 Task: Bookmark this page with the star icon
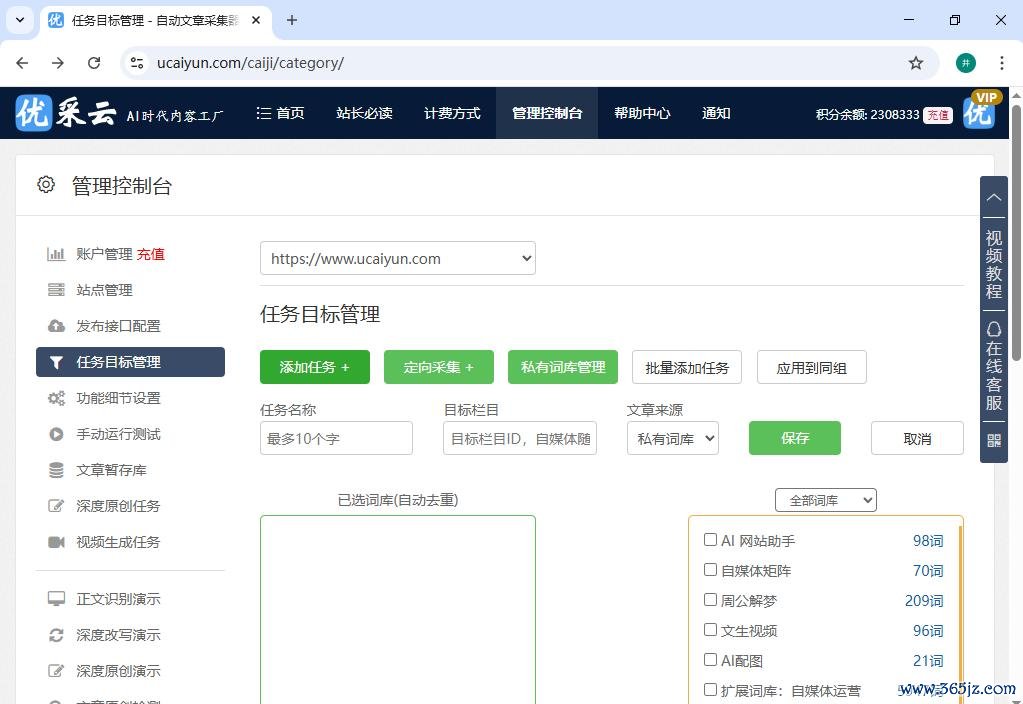(x=916, y=63)
